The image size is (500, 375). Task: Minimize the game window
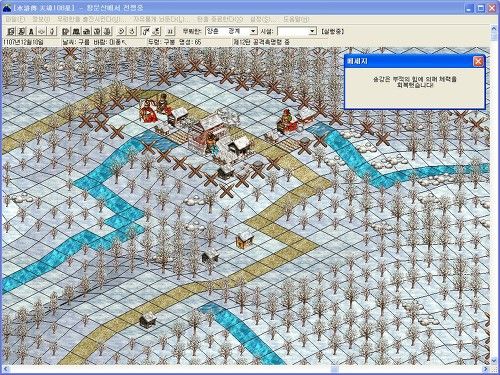(x=469, y=8)
